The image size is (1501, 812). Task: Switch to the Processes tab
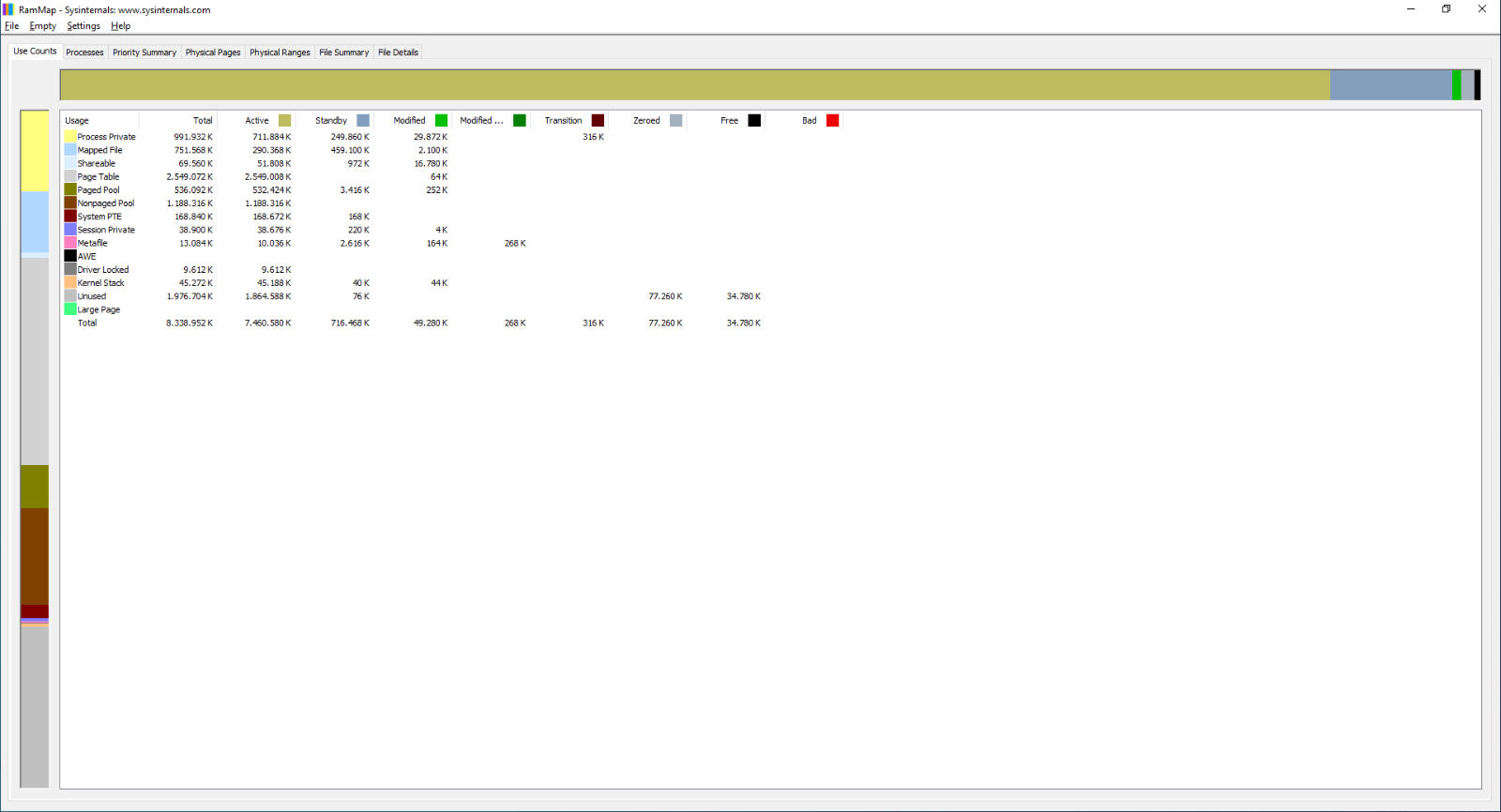coord(84,53)
